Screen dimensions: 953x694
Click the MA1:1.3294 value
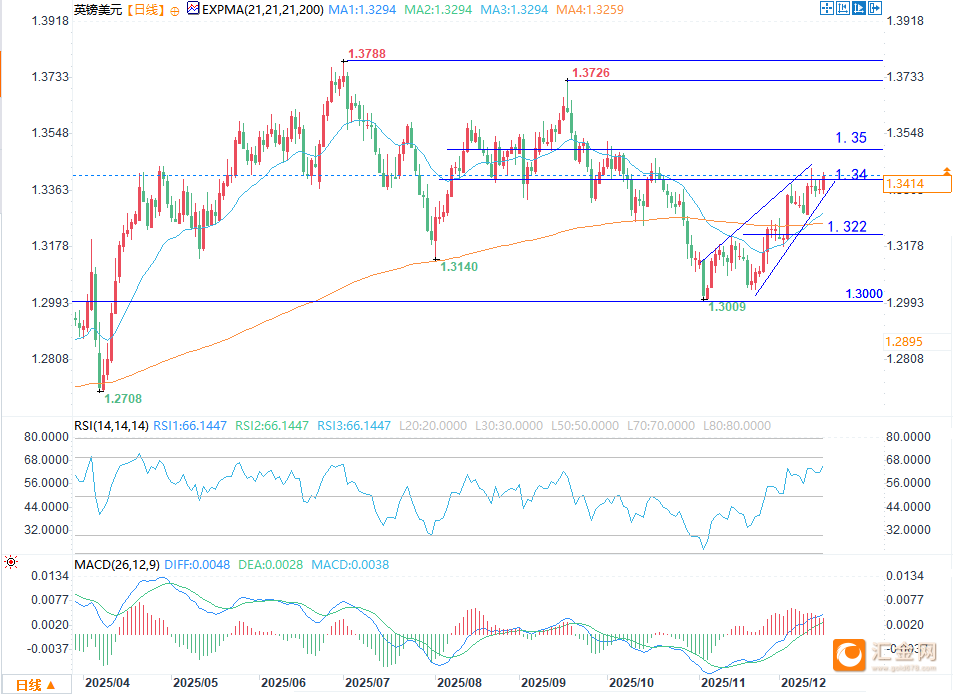point(362,10)
